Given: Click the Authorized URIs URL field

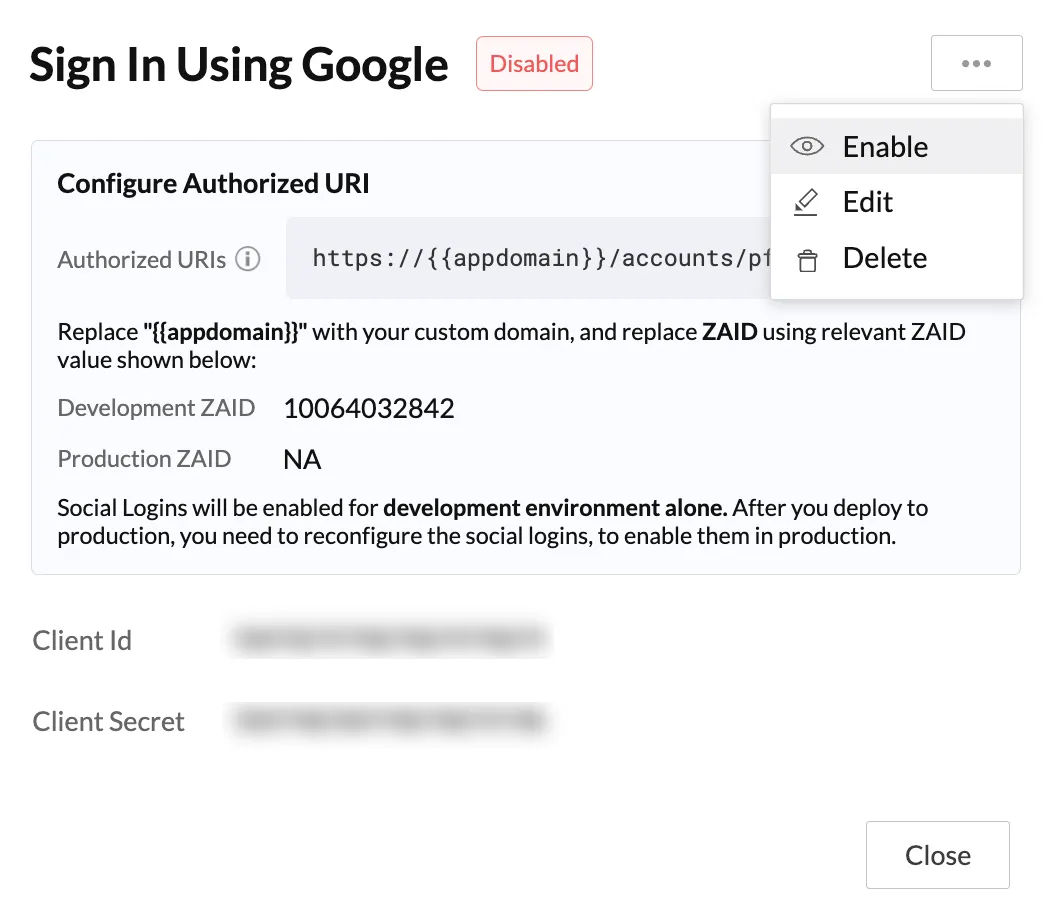Looking at the screenshot, I should (x=528, y=258).
